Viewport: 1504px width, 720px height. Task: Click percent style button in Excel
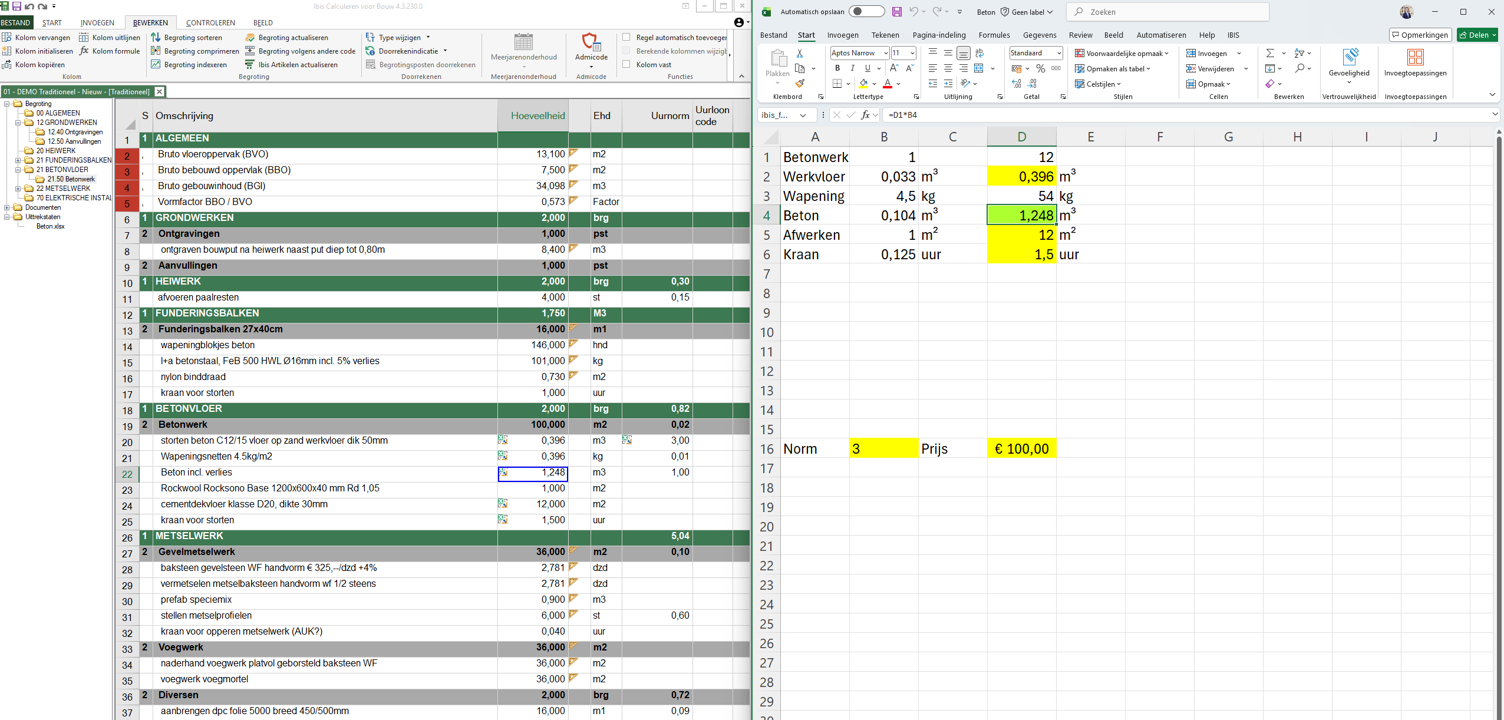coord(1040,69)
